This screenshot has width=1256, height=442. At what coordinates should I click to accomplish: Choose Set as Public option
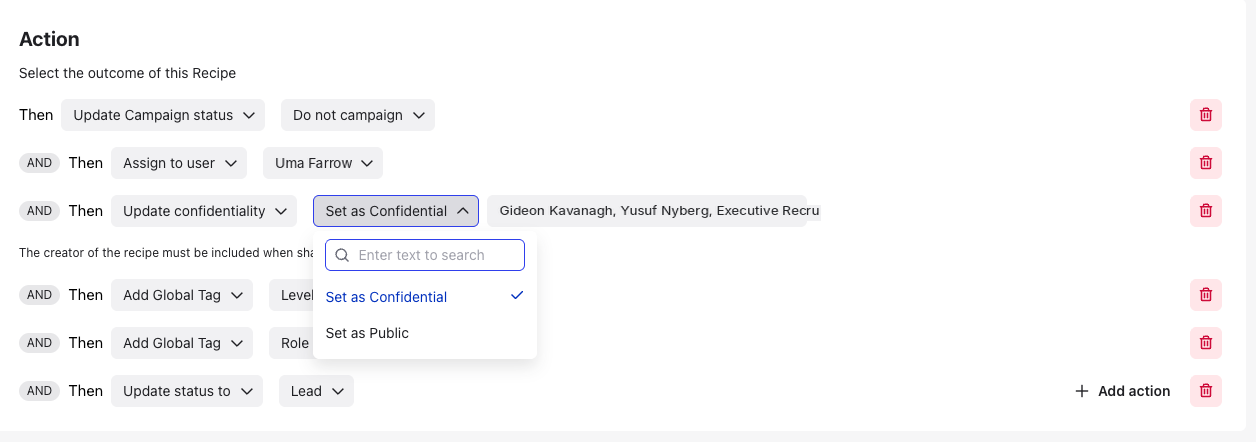click(425, 333)
